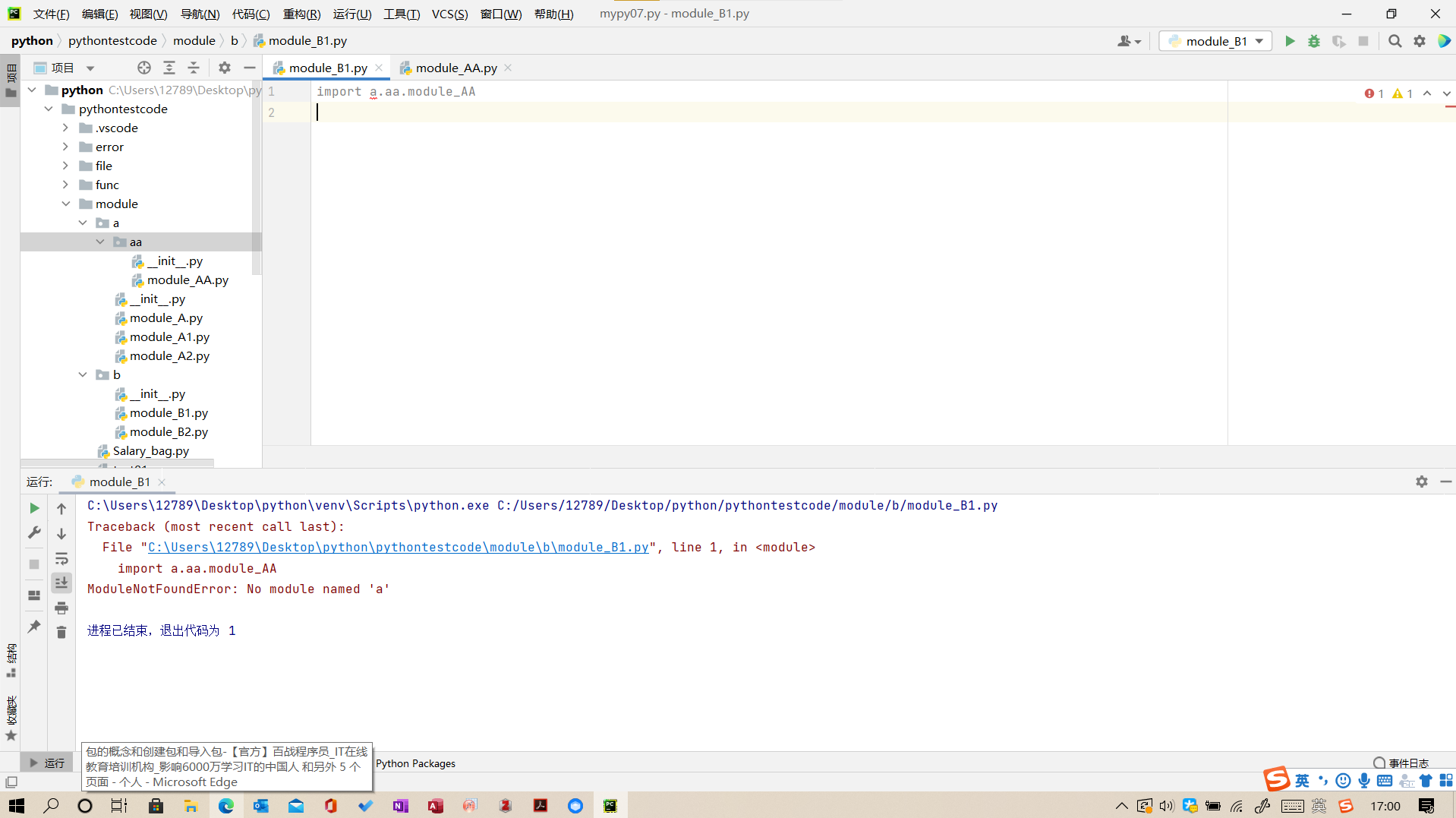The width and height of the screenshot is (1456, 818).
Task: Pin the run tab
Action: coord(34,627)
